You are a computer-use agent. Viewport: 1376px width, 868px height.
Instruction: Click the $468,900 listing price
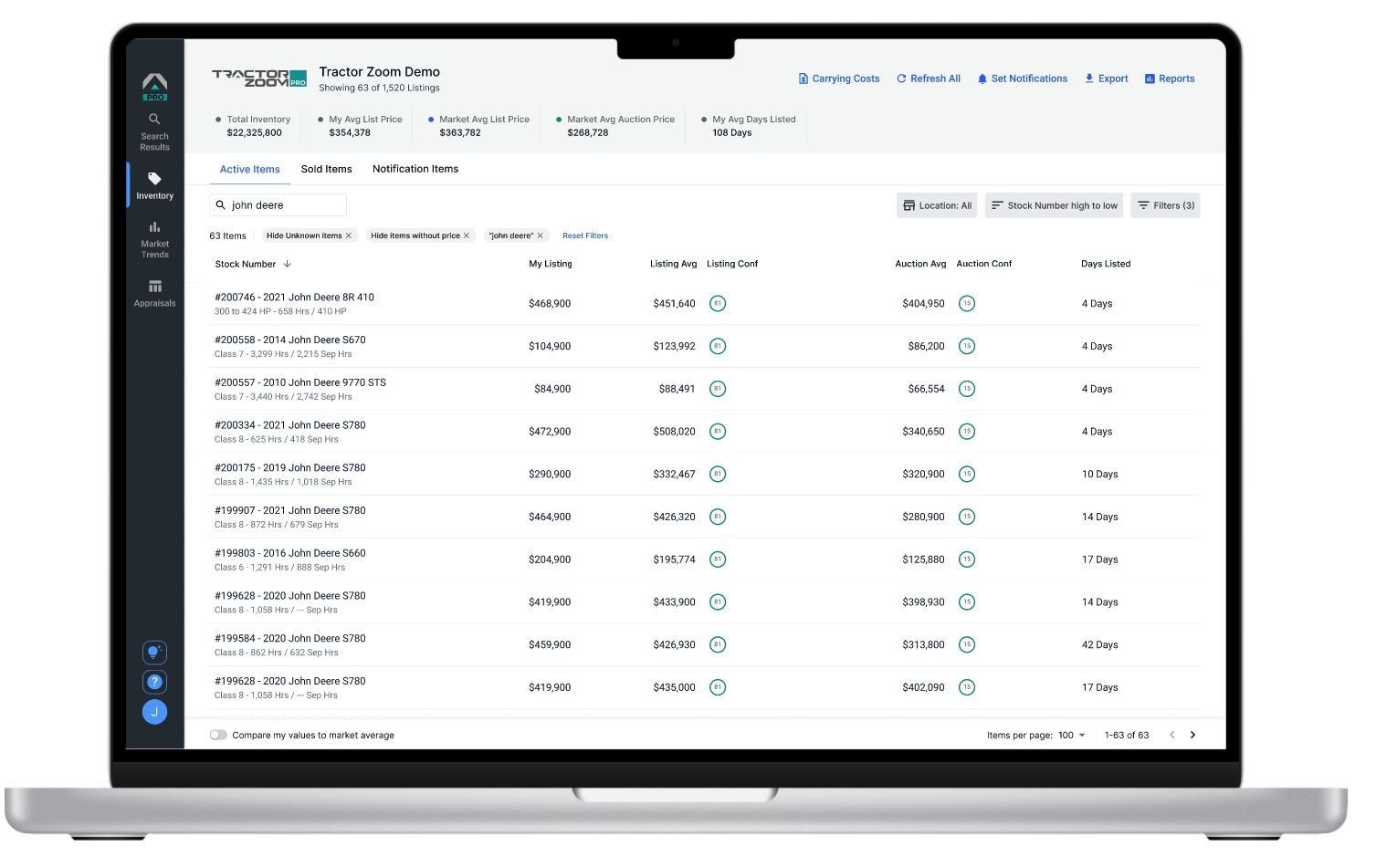(x=550, y=303)
